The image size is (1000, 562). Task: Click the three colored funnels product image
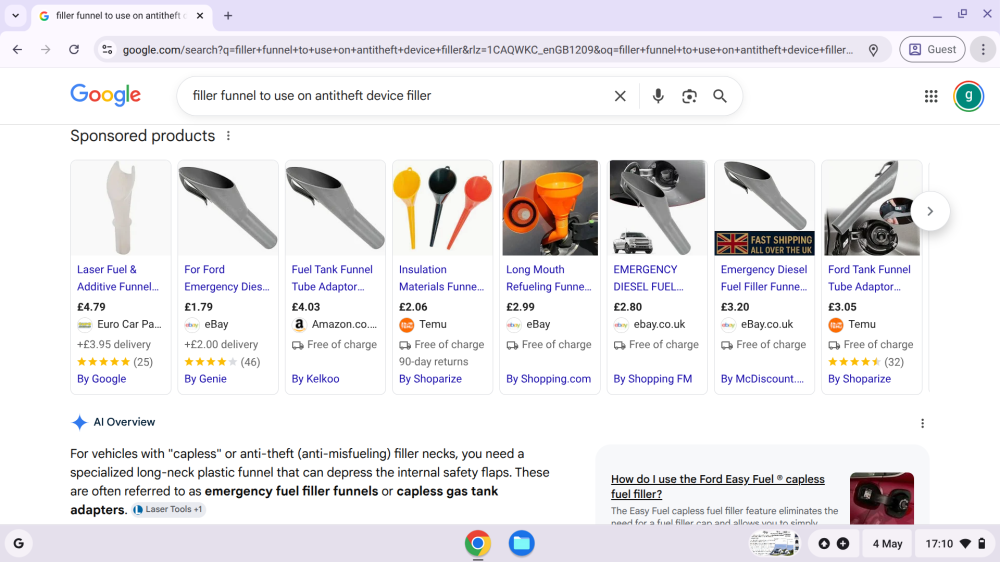443,207
